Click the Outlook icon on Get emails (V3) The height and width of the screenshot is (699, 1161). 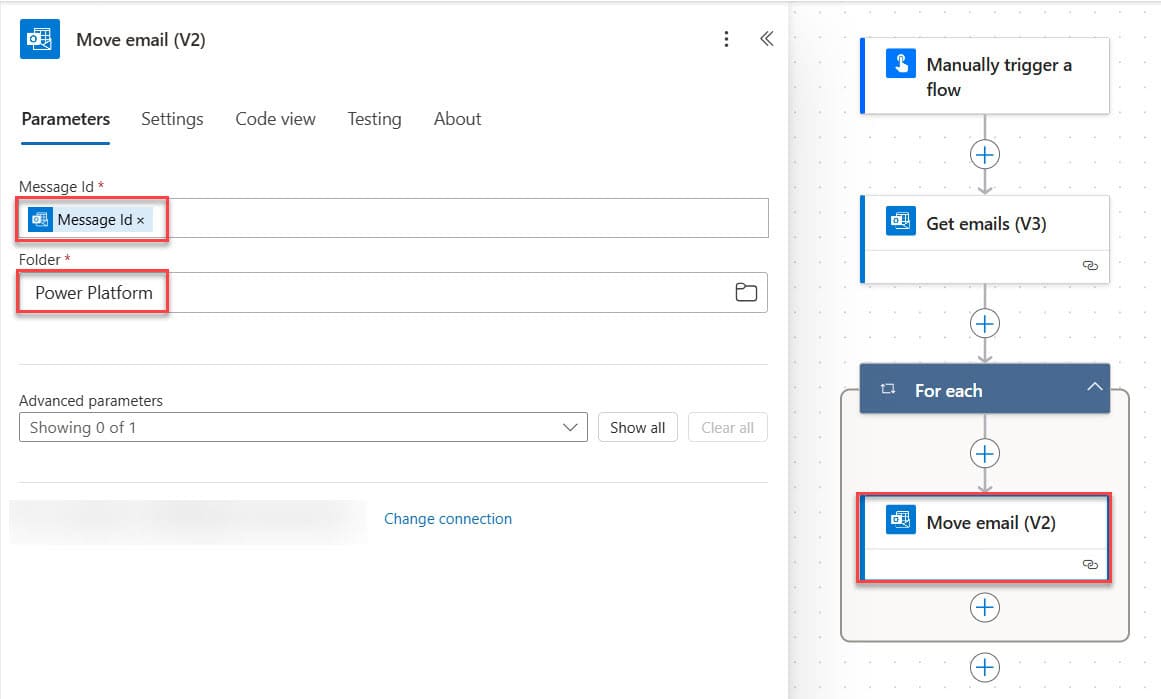pos(899,223)
